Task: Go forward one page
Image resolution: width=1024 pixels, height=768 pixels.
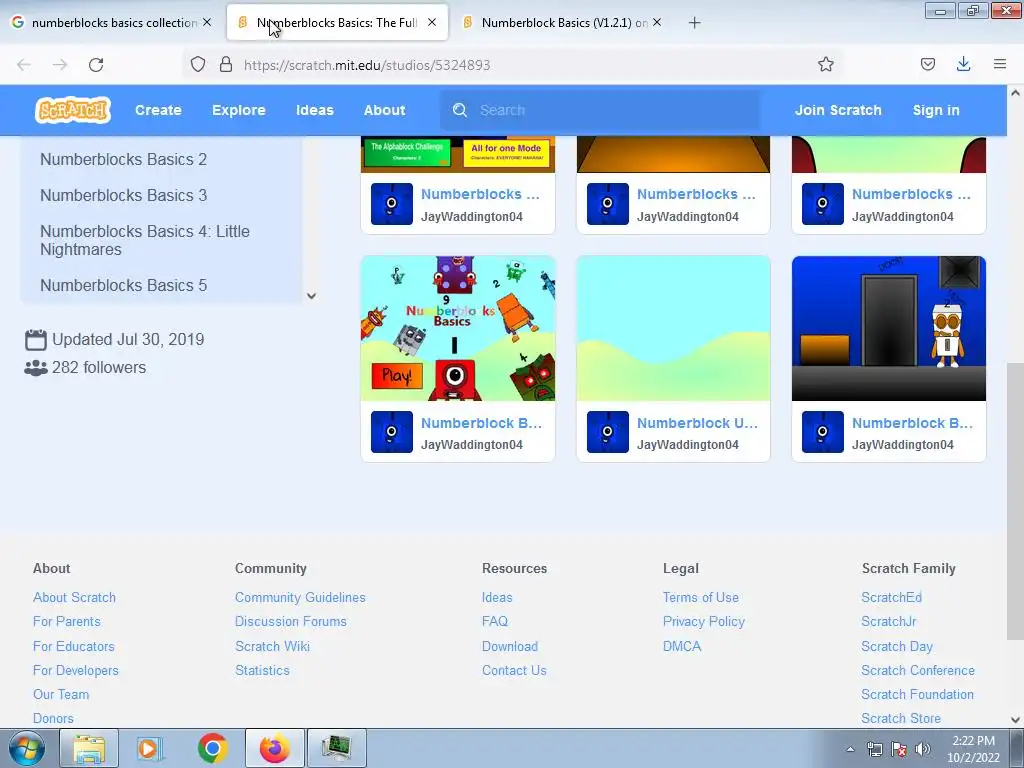Action: 60,65
